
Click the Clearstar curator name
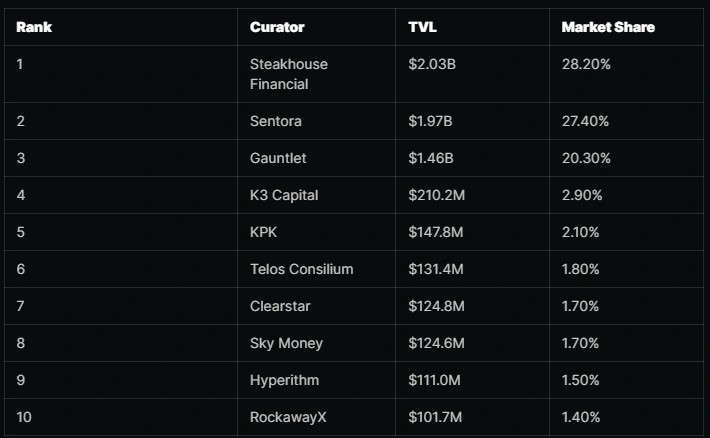tap(280, 306)
